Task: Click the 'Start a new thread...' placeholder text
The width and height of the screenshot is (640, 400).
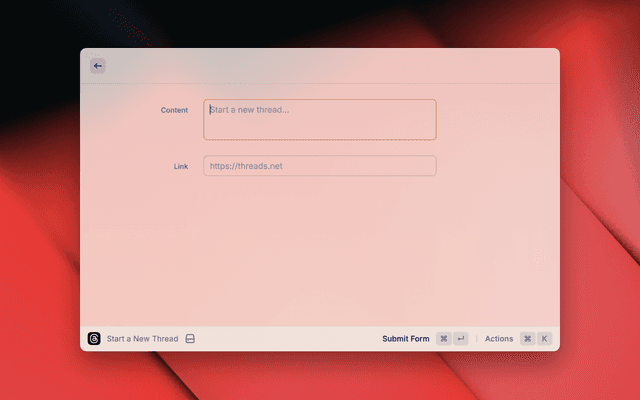Action: click(250, 110)
